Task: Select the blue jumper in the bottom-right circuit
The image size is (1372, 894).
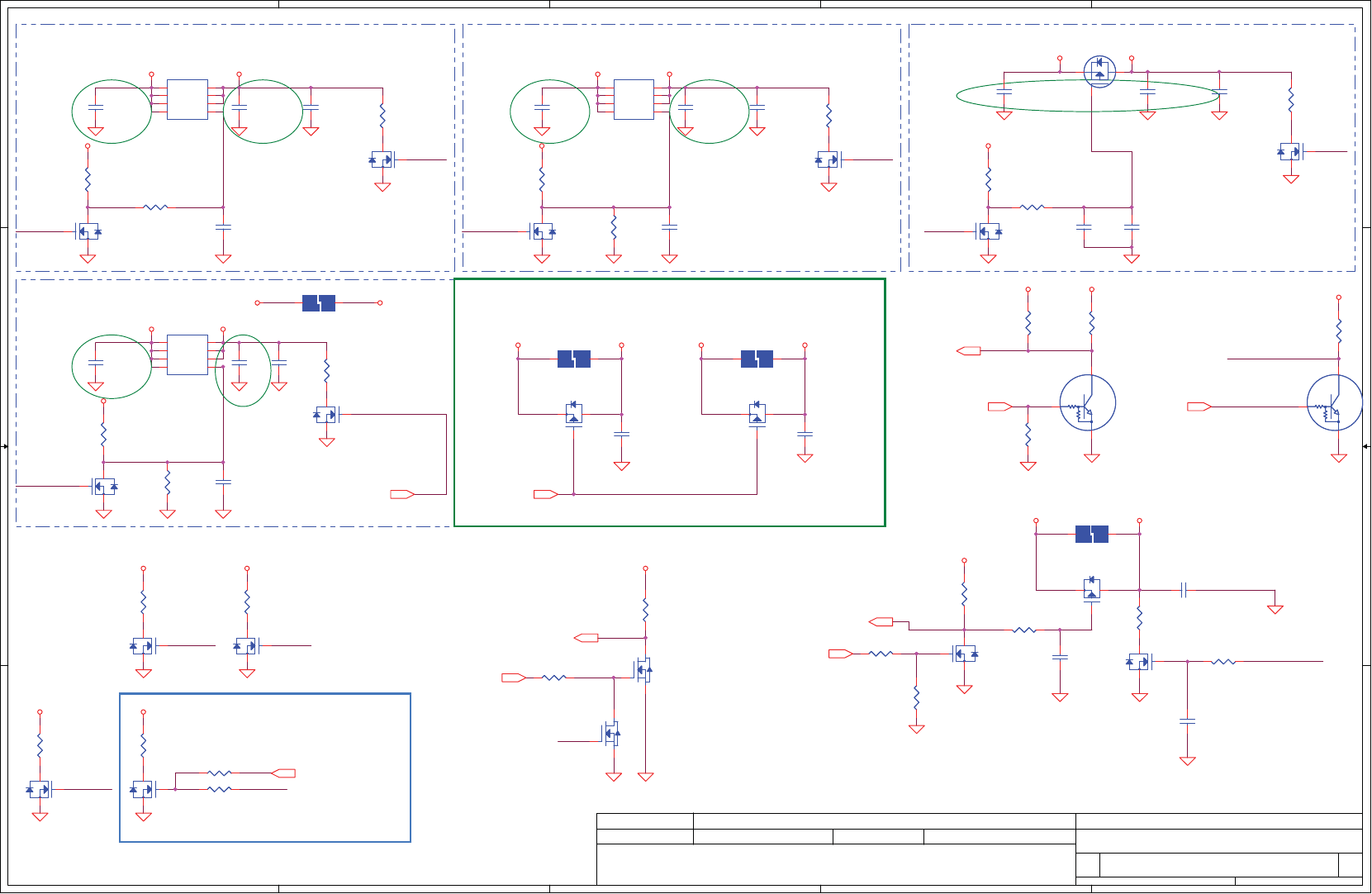Action: pyautogui.click(x=1092, y=534)
